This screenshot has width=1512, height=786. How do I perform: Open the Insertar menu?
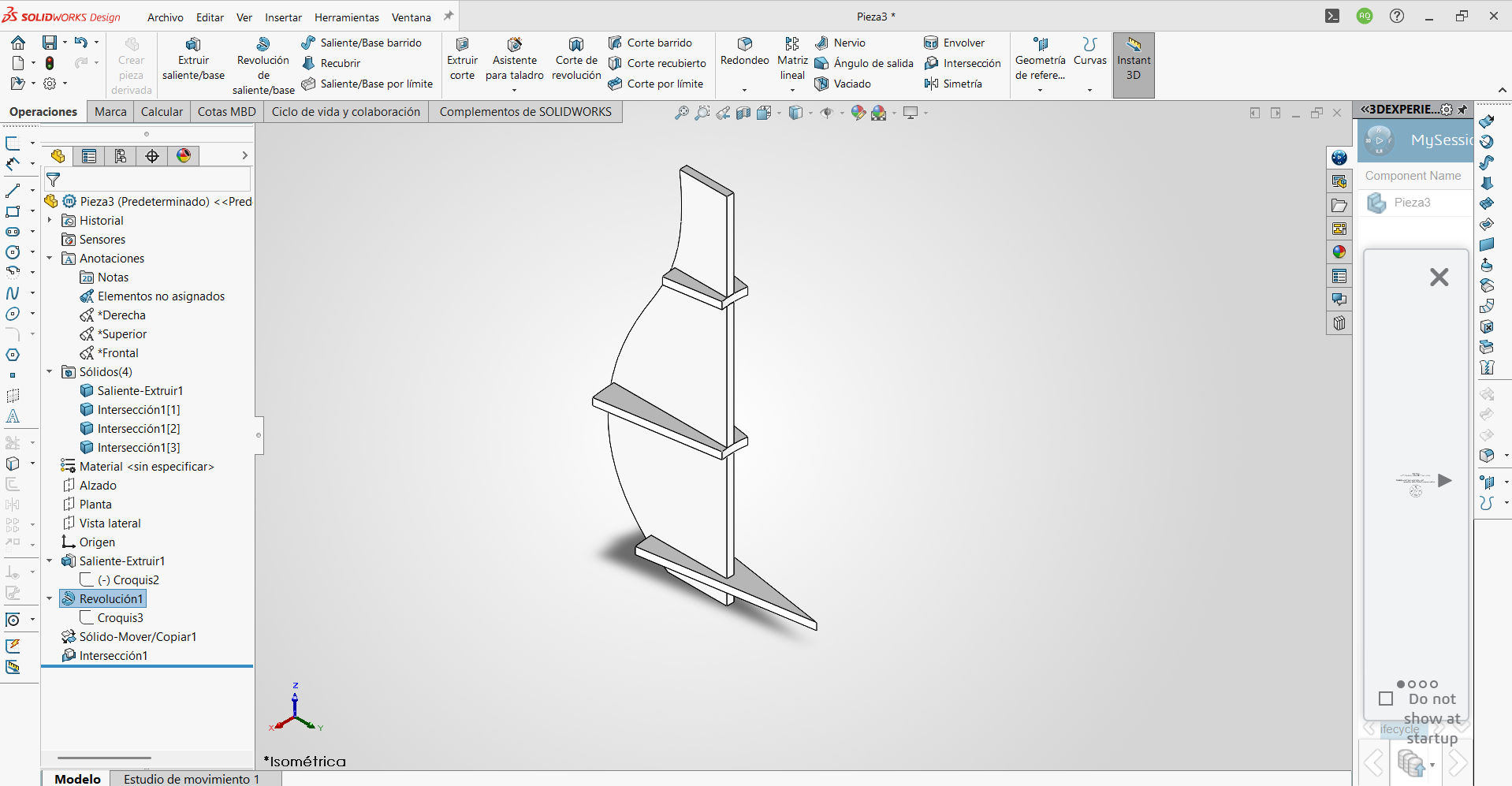283,17
